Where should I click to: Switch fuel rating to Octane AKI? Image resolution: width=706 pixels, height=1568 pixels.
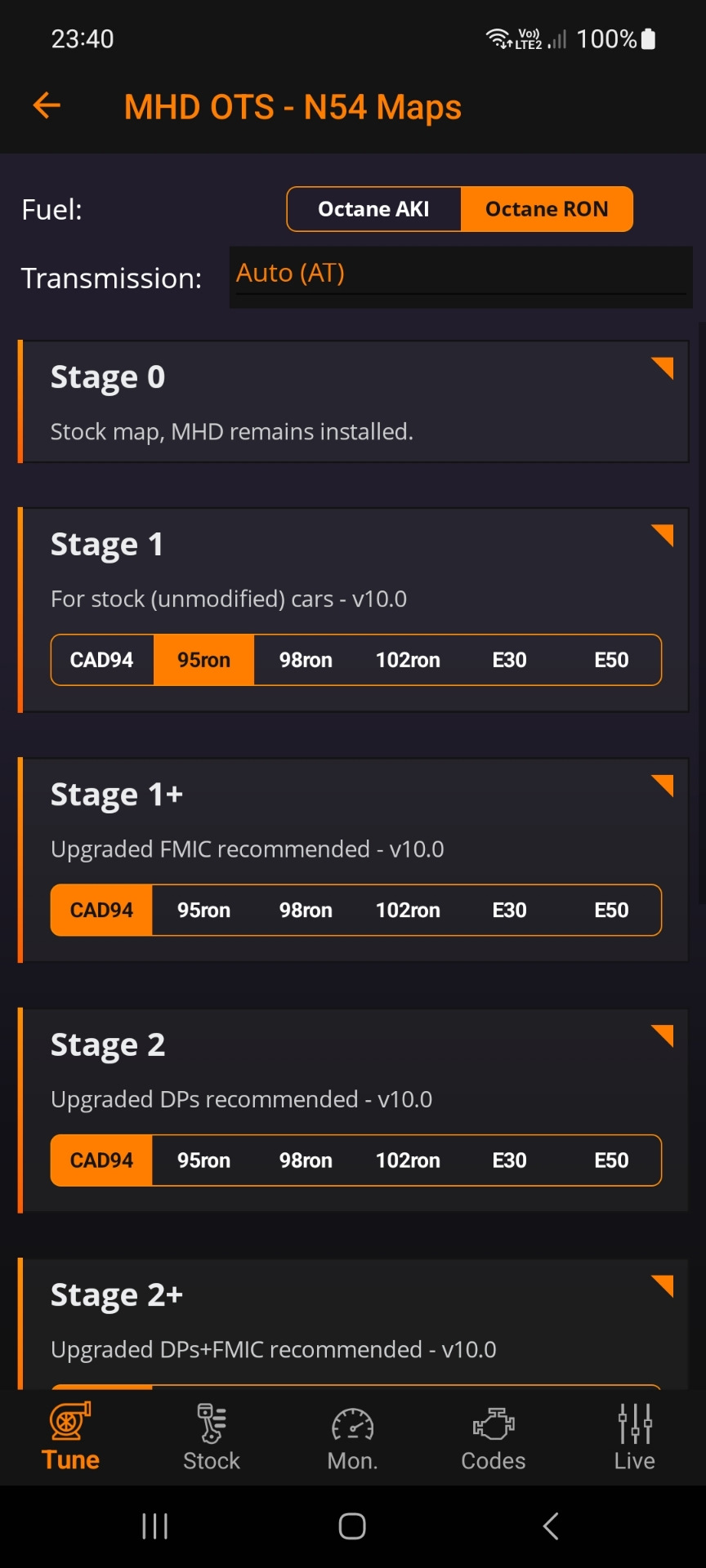point(373,209)
